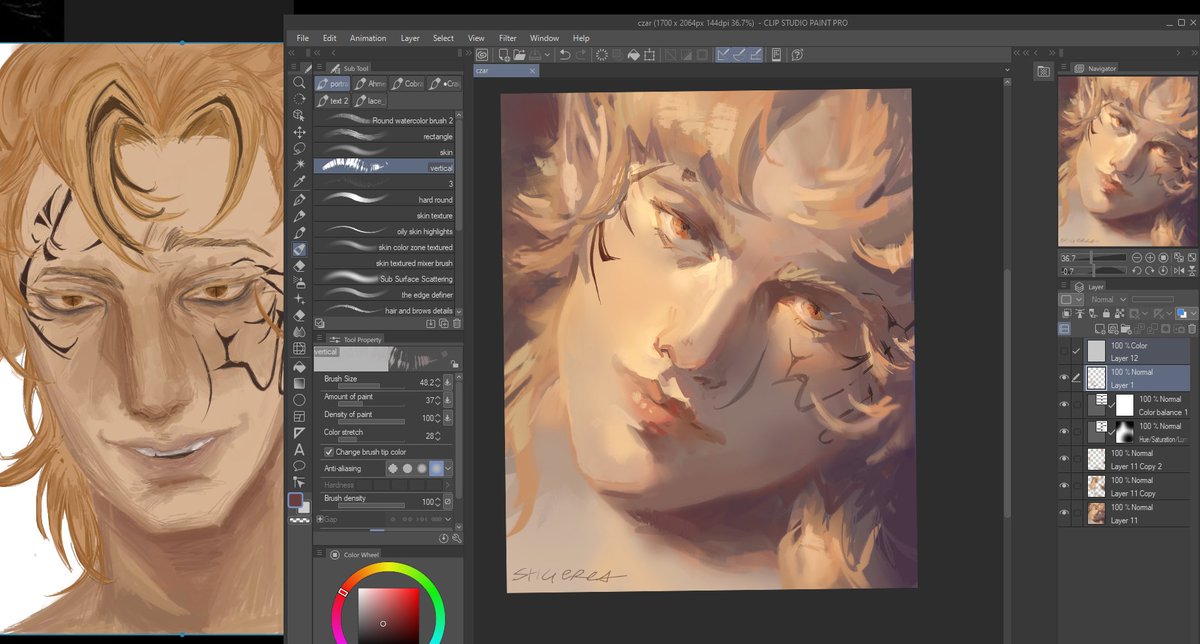Image resolution: width=1200 pixels, height=644 pixels.
Task: Select the Text tool
Action: [x=299, y=449]
